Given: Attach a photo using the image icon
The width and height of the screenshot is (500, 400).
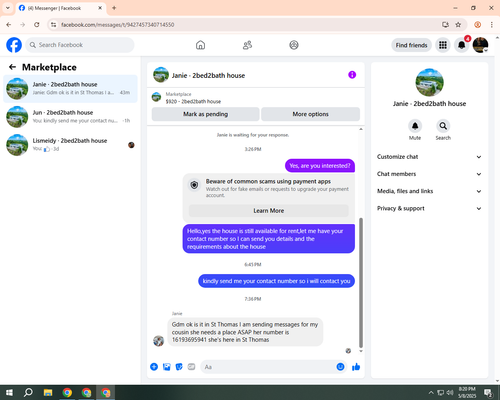Looking at the screenshot, I should pyautogui.click(x=167, y=367).
